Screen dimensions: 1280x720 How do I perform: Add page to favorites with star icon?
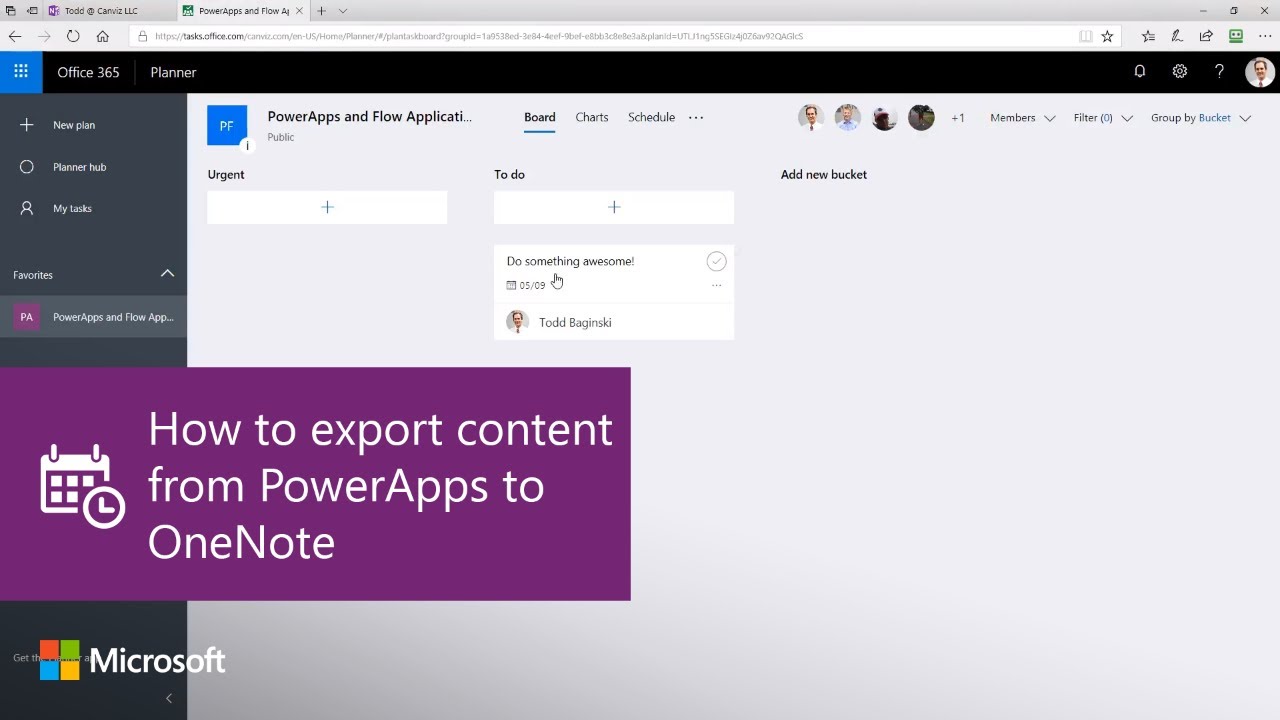(x=1107, y=36)
